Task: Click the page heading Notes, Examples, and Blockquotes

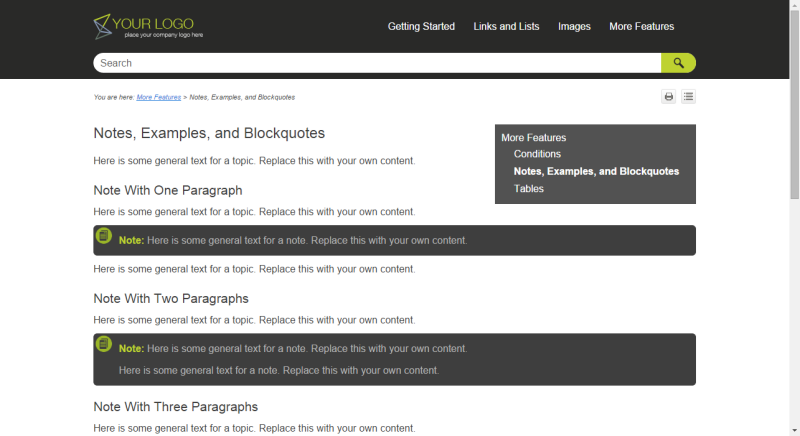Action: pyautogui.click(x=209, y=133)
